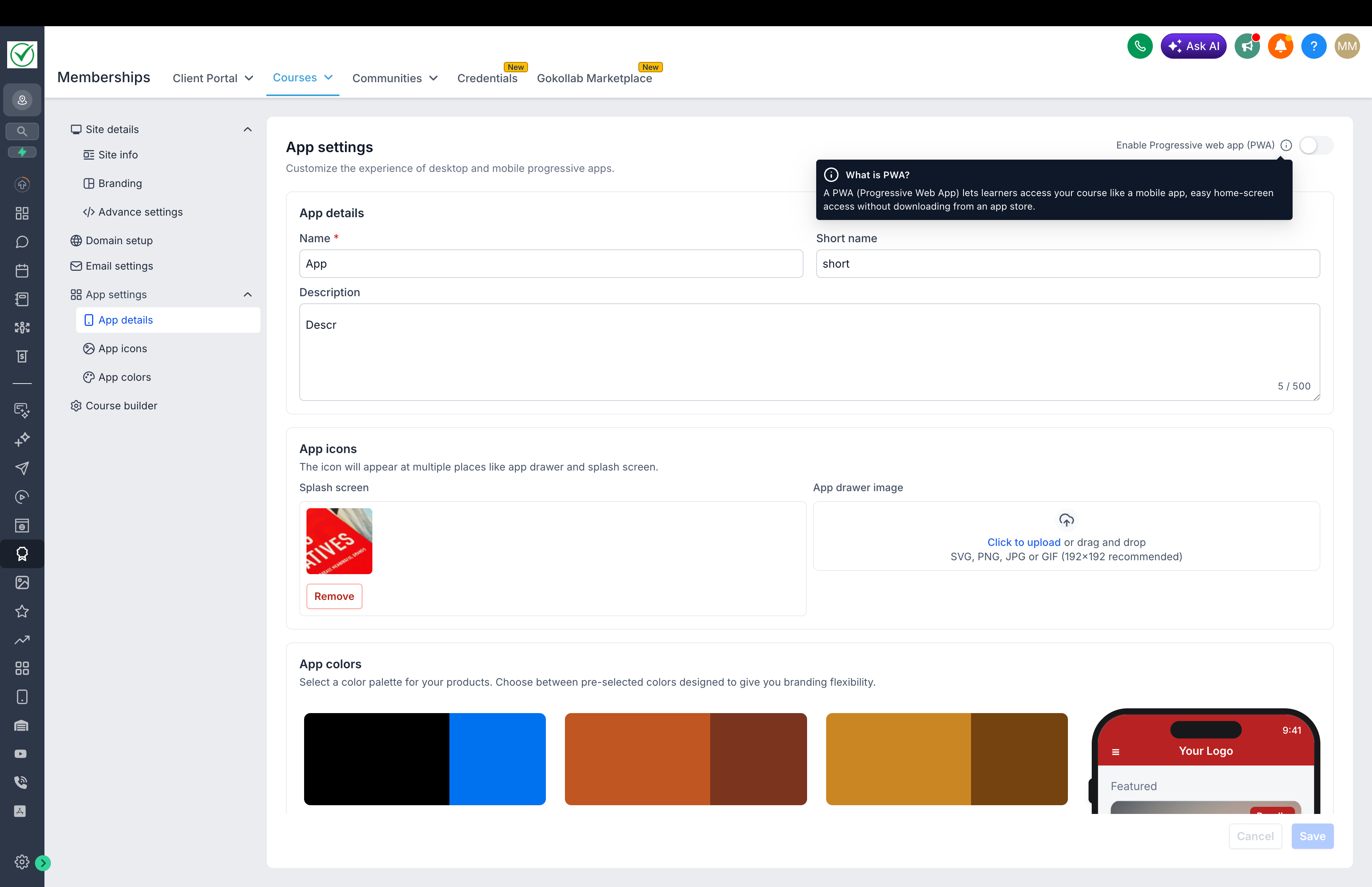Collapse the App settings sidebar group
Image resolution: width=1372 pixels, height=887 pixels.
pyautogui.click(x=248, y=294)
